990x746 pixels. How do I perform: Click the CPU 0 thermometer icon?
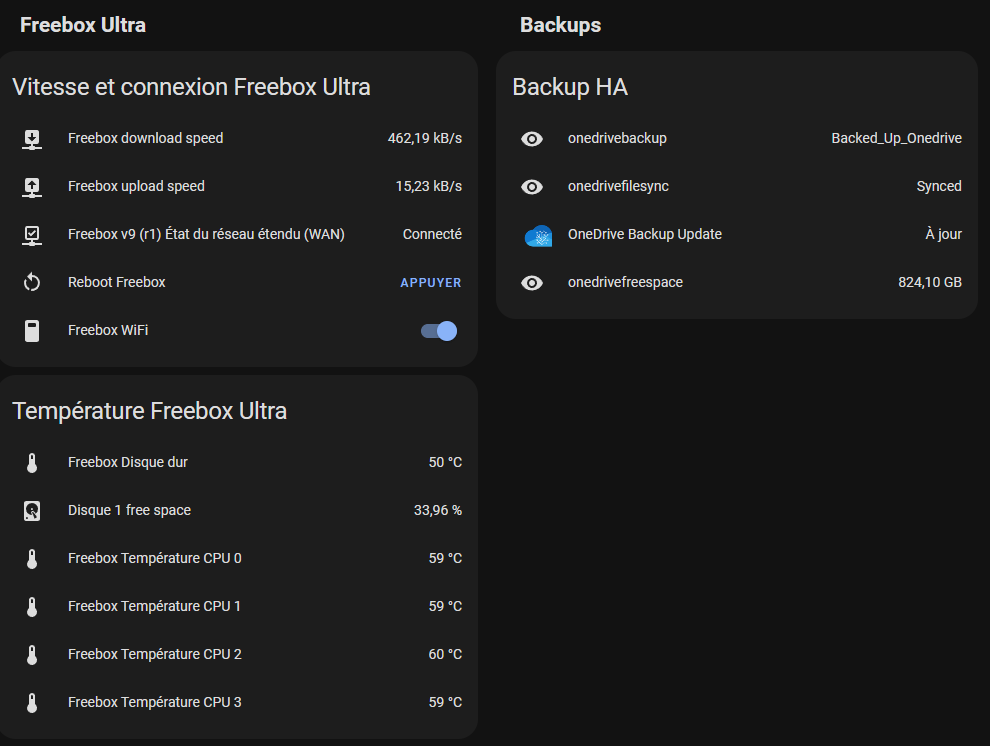32,559
